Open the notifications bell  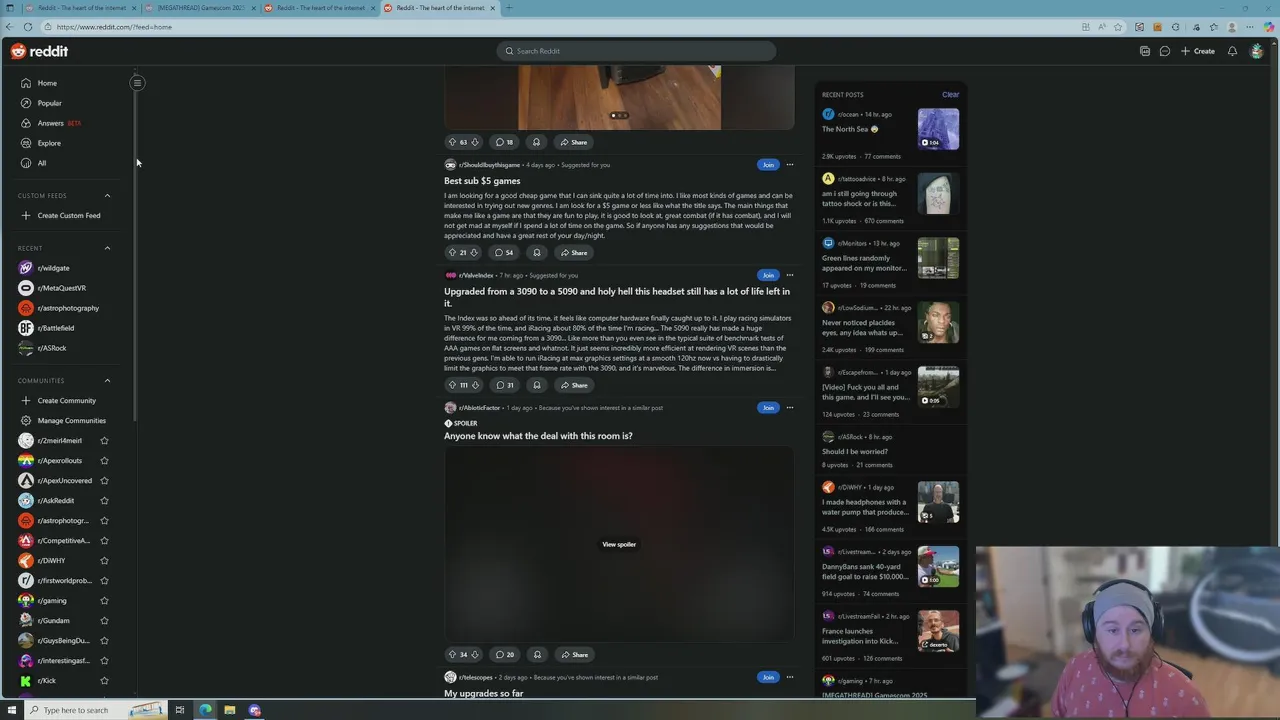coord(1232,51)
